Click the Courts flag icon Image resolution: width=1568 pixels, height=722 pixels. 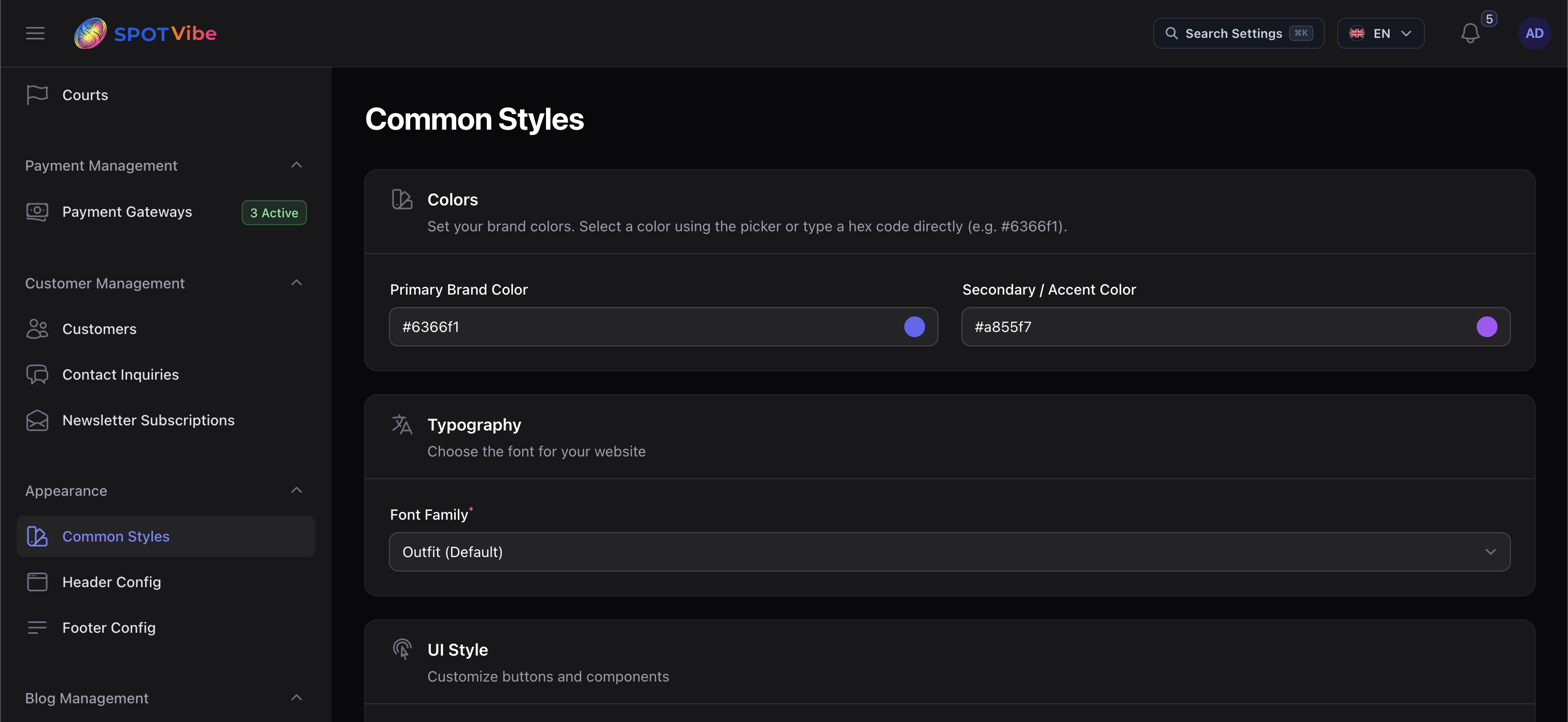pyautogui.click(x=37, y=95)
